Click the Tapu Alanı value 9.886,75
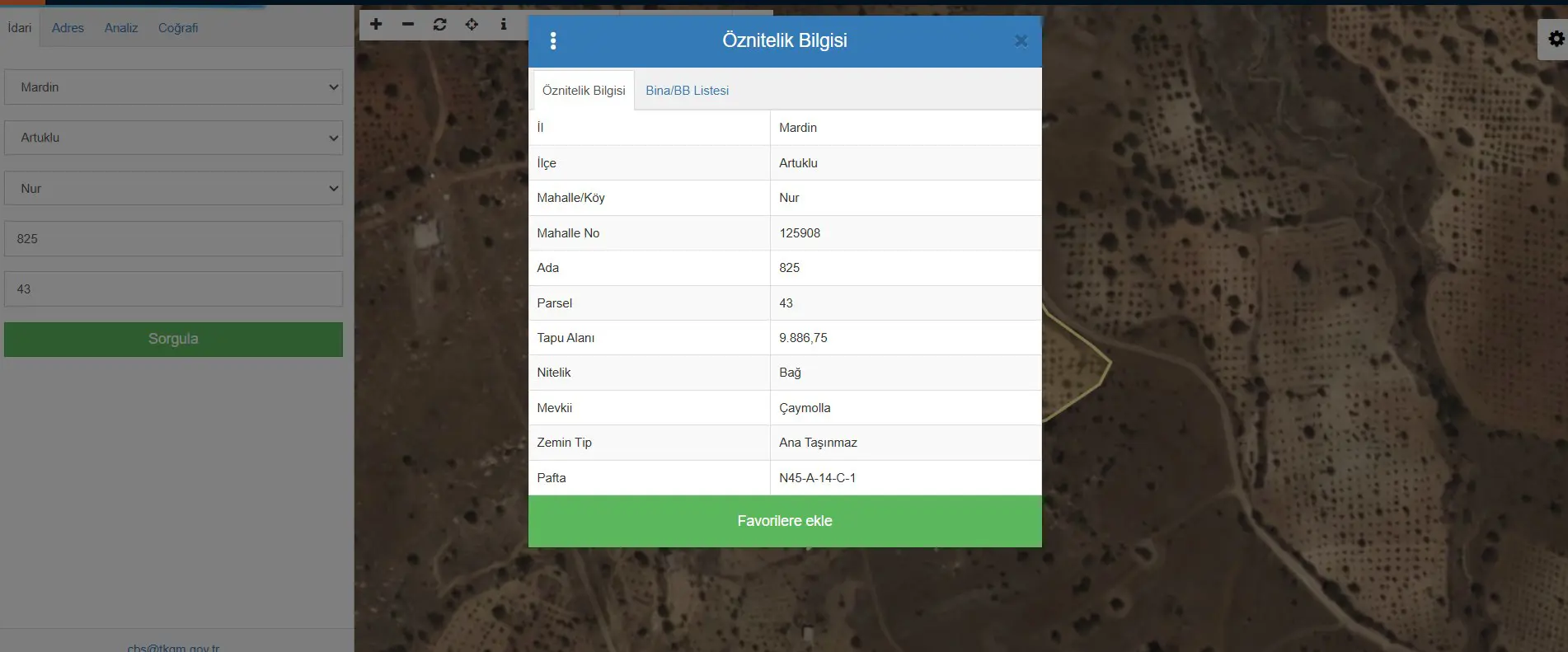The width and height of the screenshot is (1568, 652). click(803, 338)
